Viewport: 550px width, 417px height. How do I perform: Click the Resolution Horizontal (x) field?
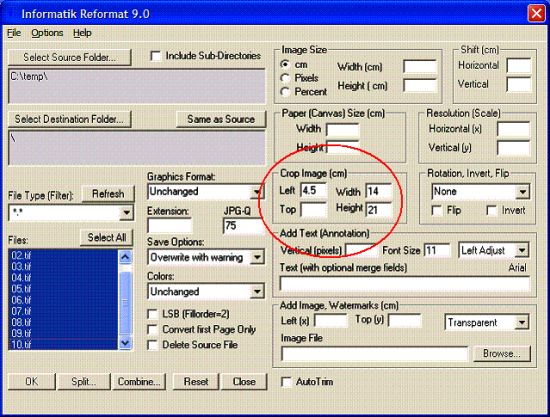point(514,129)
